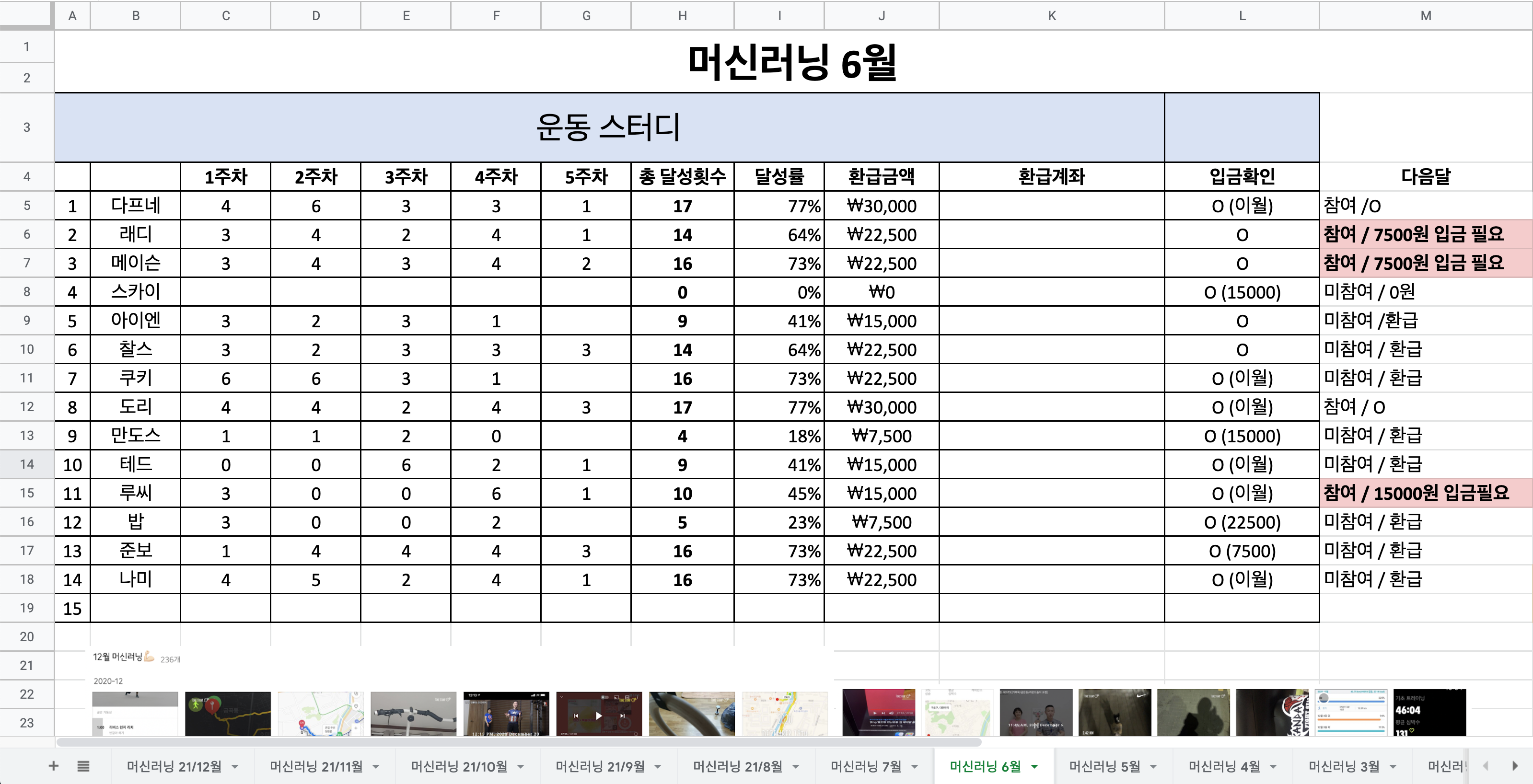Expand the 머신러닝 21/9월 tab options arrow

[658, 767]
